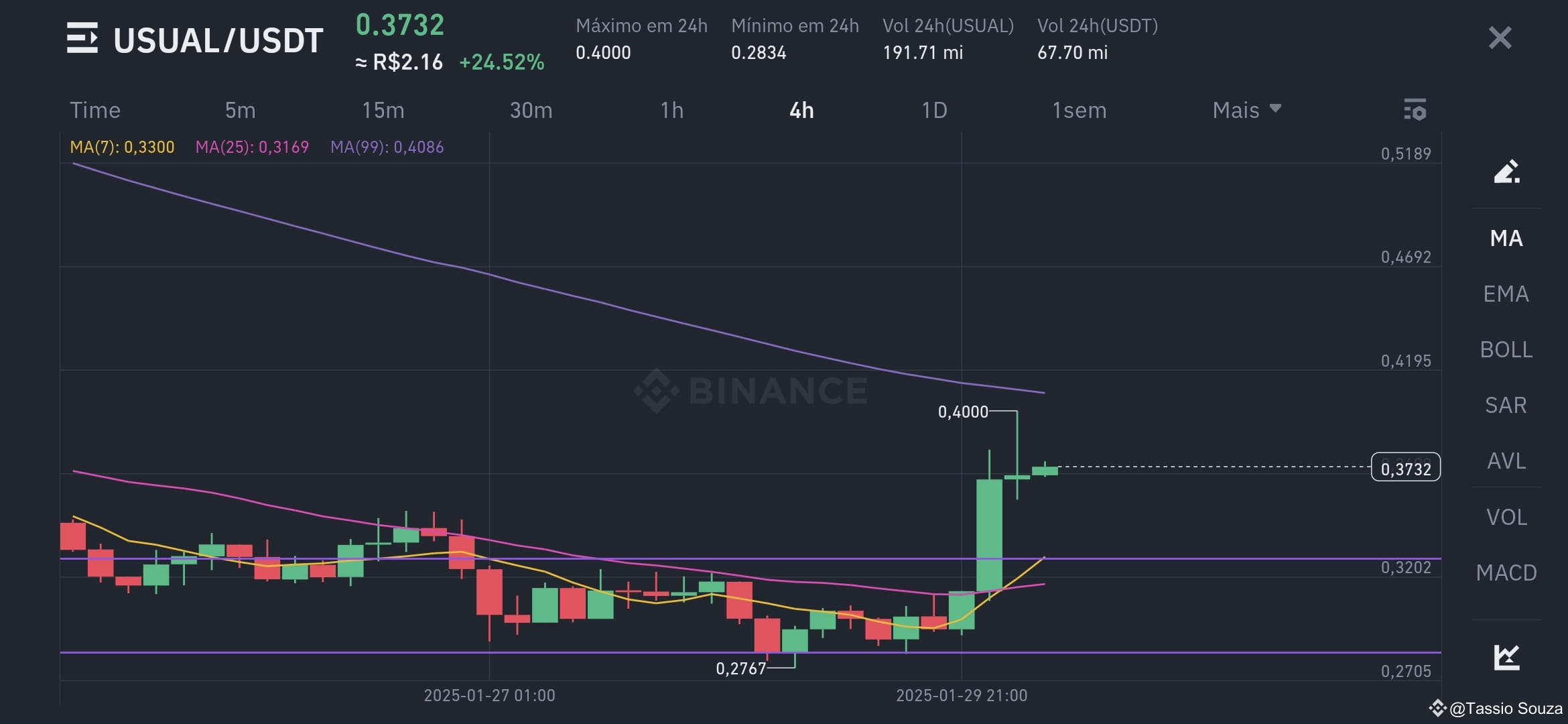Click the Vol 24h(USUAL) value 191.71 mi

(x=923, y=52)
